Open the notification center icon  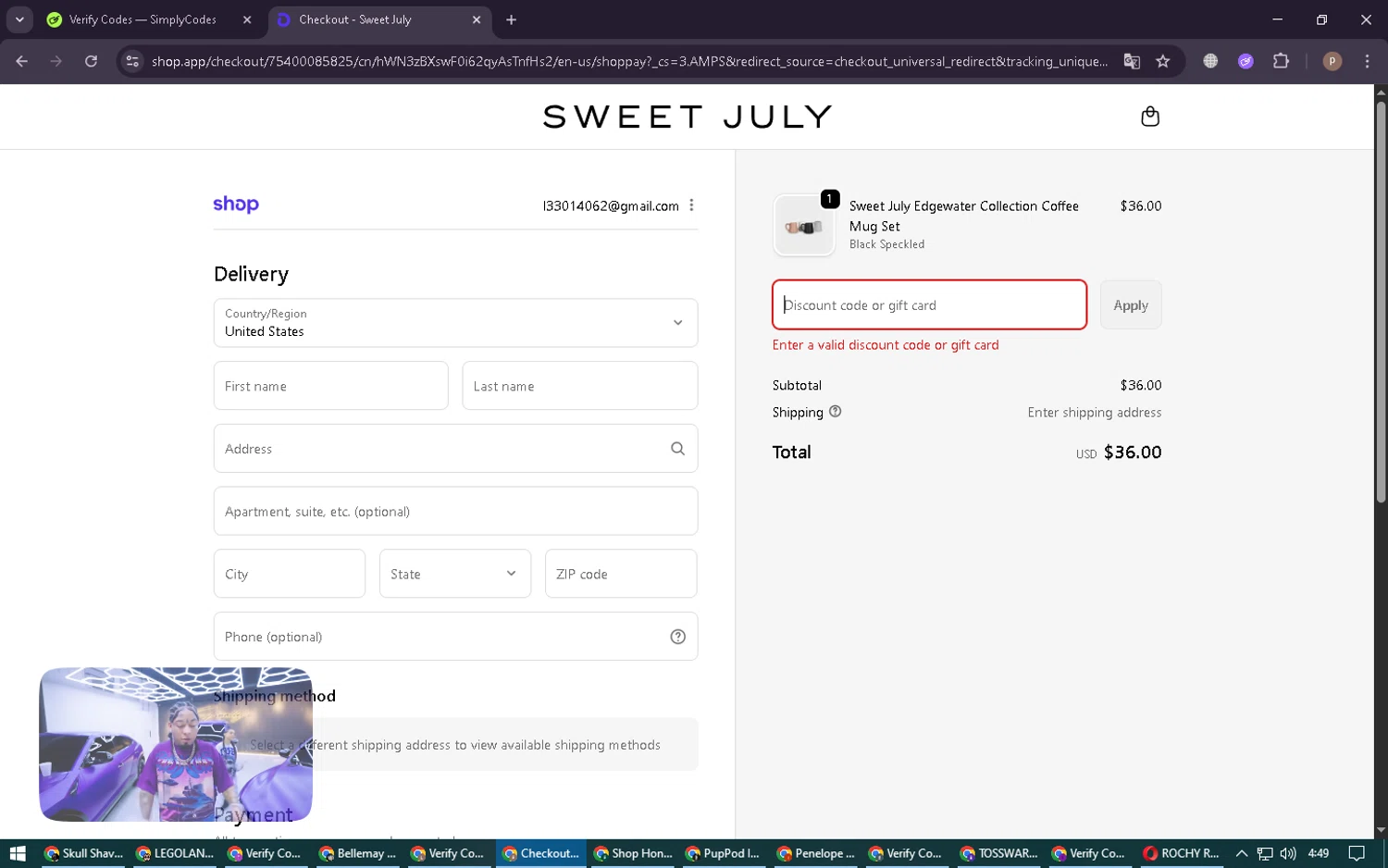(x=1357, y=853)
